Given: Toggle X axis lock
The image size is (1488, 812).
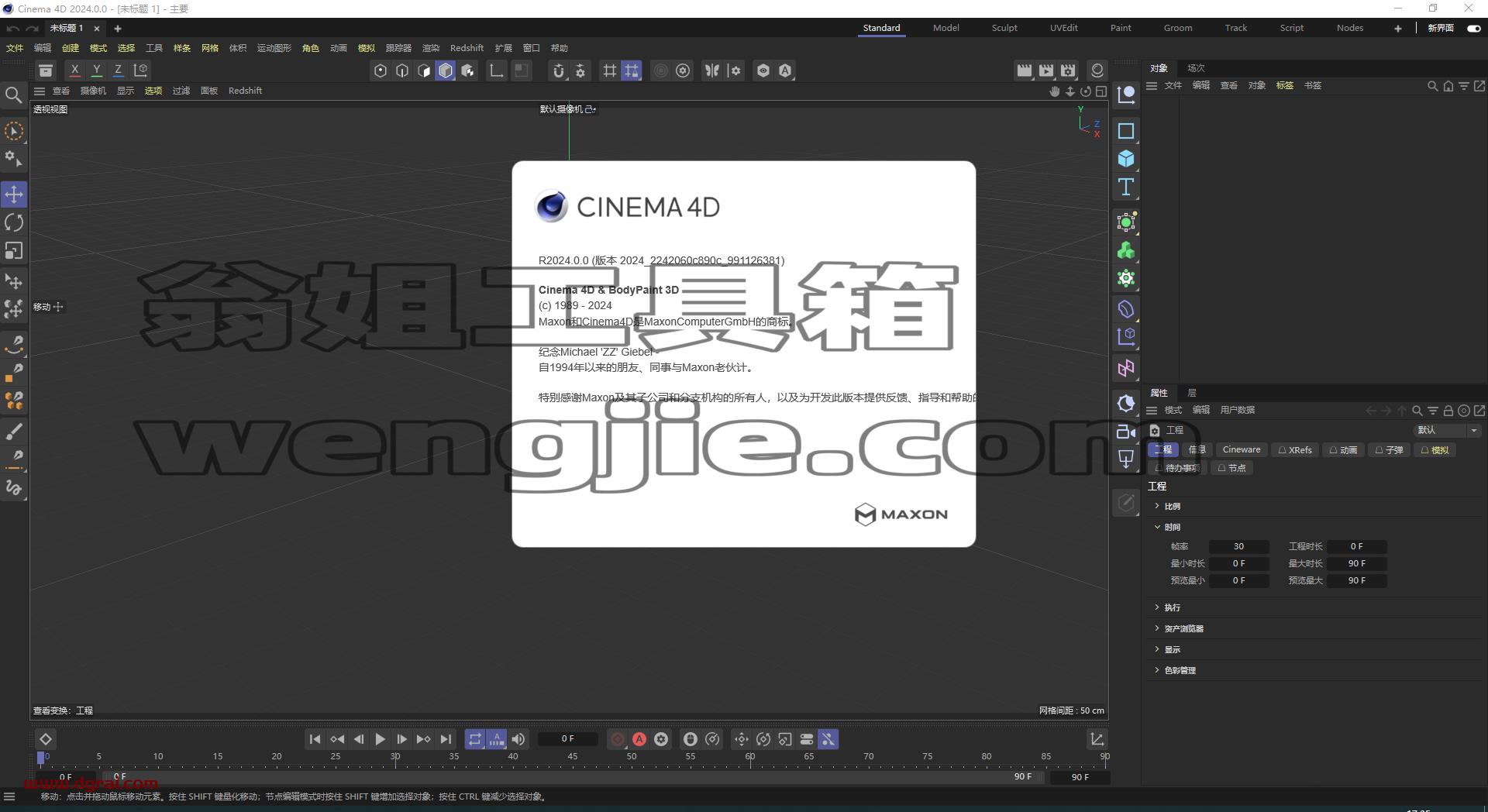Looking at the screenshot, I should point(75,71).
